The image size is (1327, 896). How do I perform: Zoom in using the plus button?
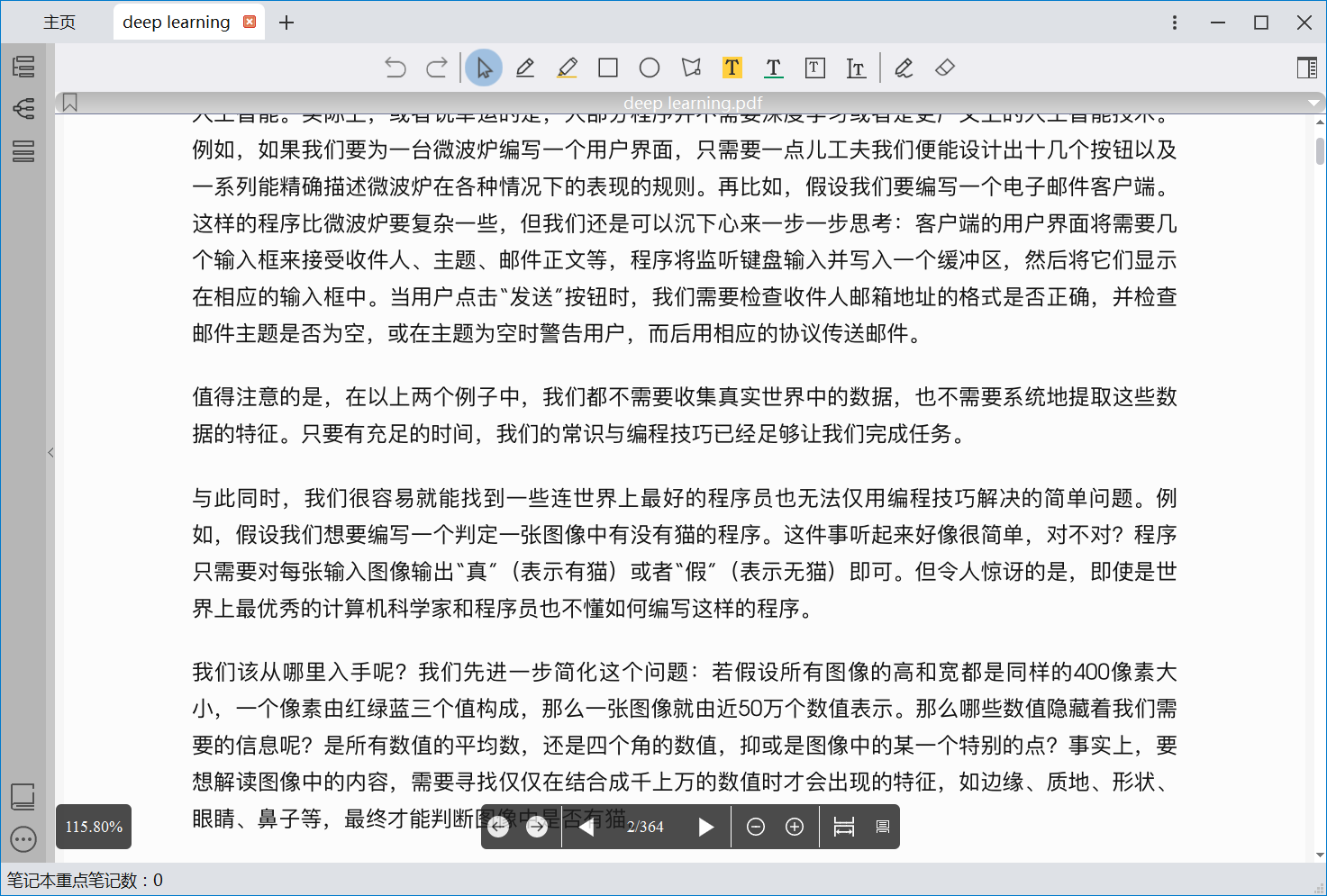[794, 827]
